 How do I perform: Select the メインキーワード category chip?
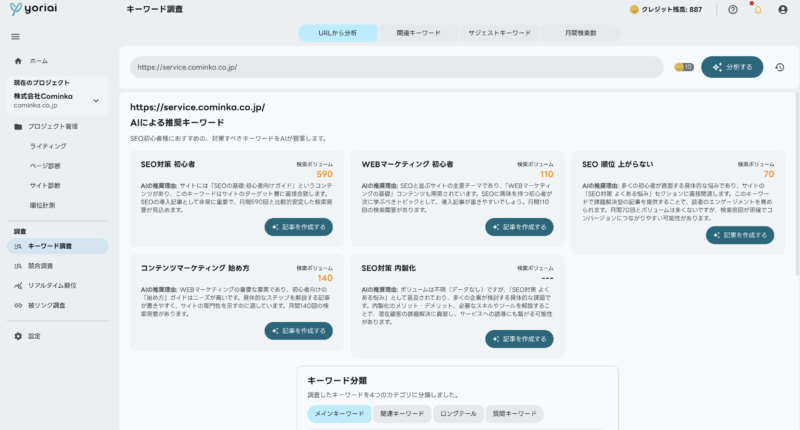click(x=339, y=413)
